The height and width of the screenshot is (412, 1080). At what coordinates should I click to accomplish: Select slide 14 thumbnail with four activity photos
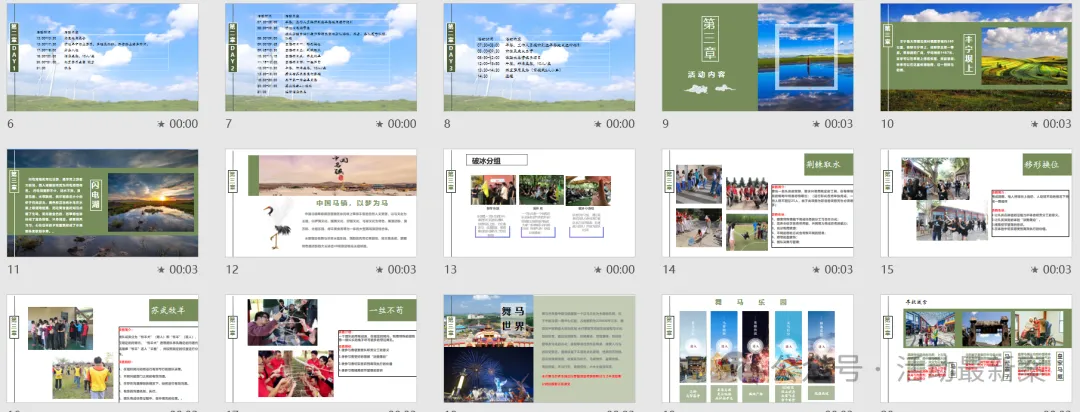click(758, 203)
